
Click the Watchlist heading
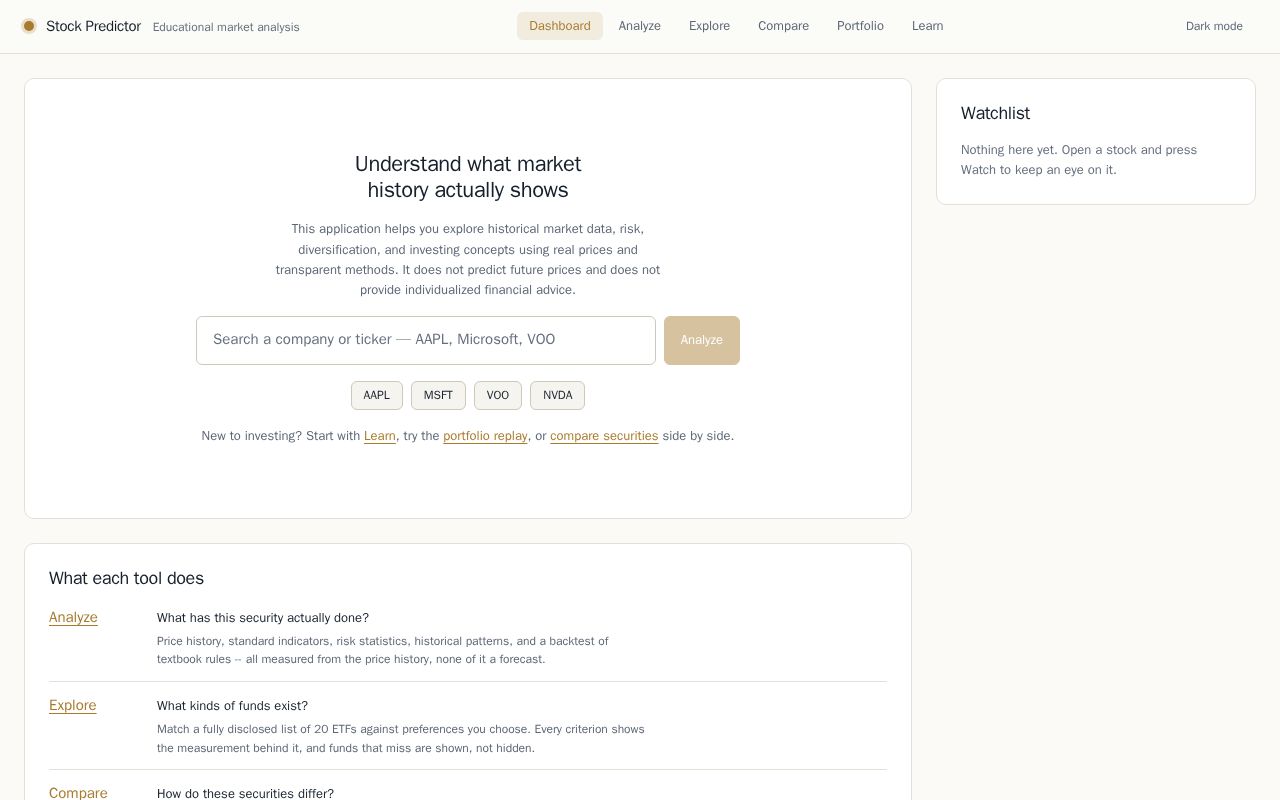[x=995, y=113]
